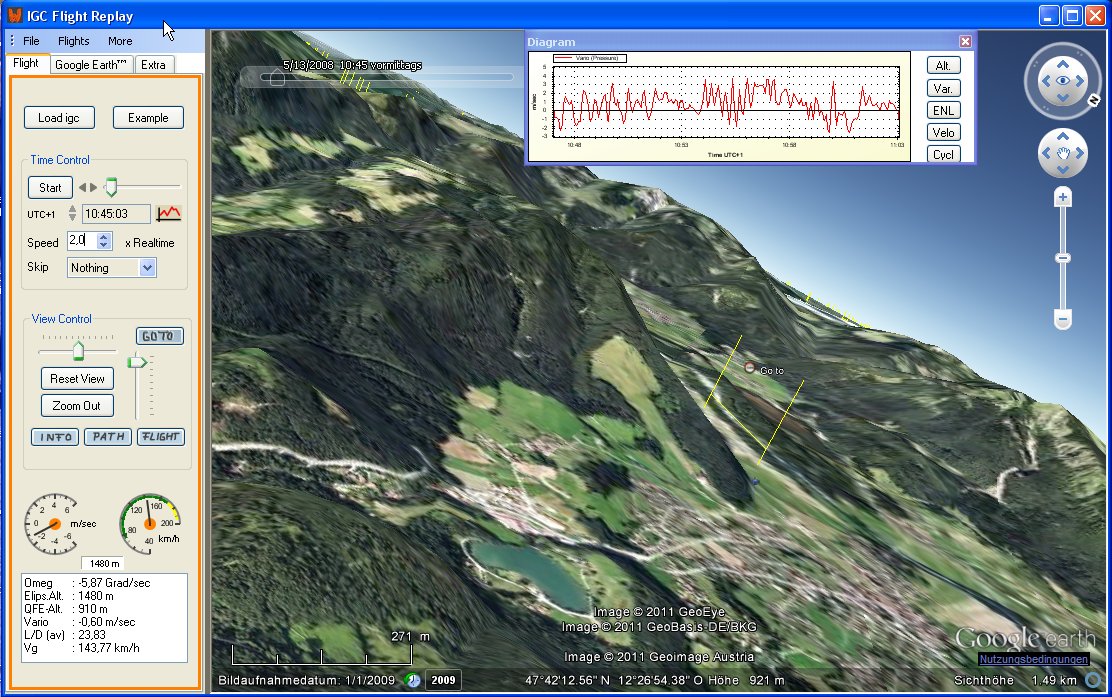Select ENL in the Diagram window
The image size is (1112, 697).
(x=942, y=110)
